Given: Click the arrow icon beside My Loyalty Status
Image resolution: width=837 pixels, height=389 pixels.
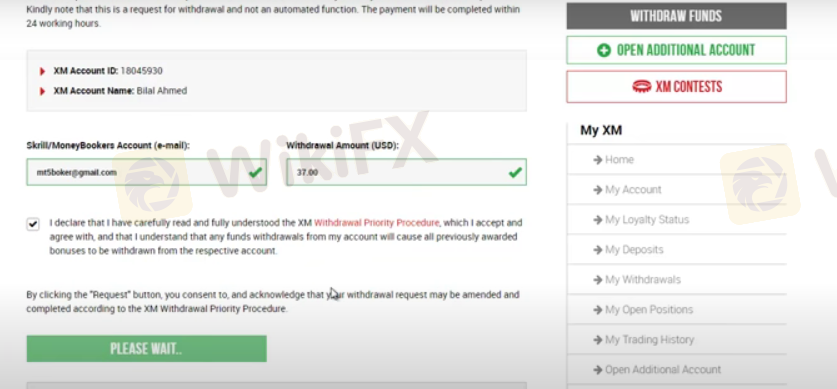Looking at the screenshot, I should [598, 219].
